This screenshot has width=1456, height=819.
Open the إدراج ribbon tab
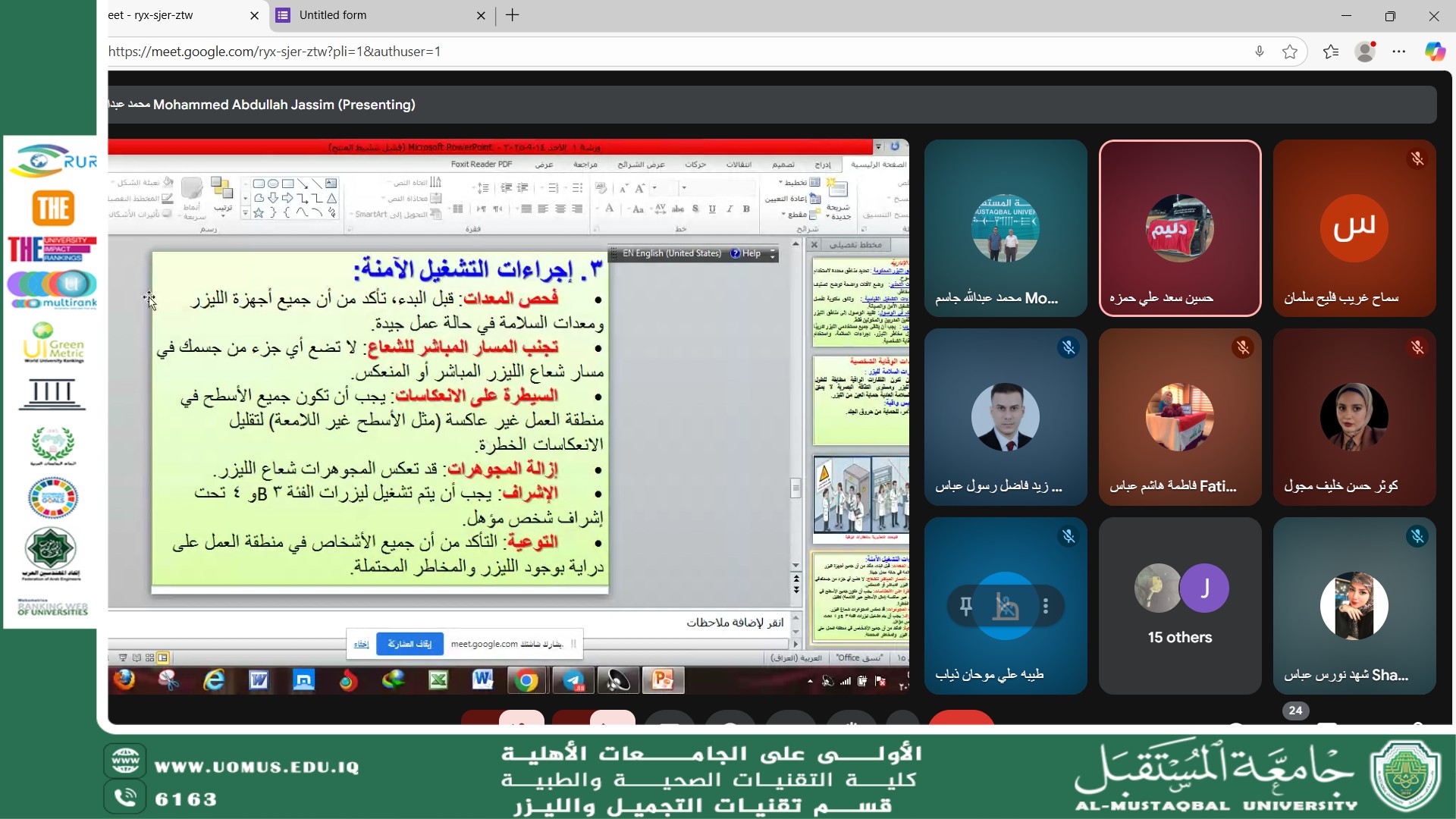click(x=823, y=165)
